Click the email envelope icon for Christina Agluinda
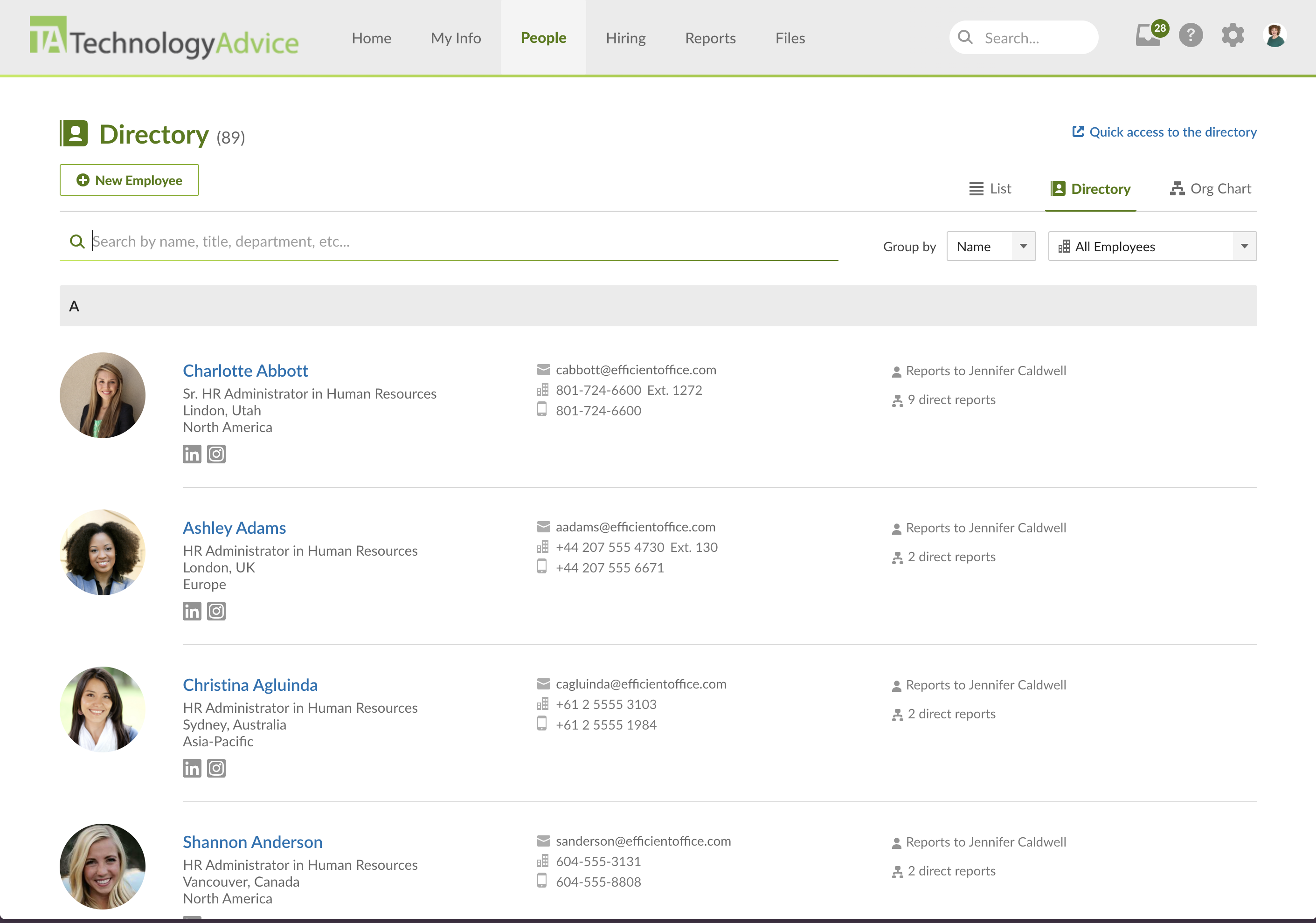 543,684
